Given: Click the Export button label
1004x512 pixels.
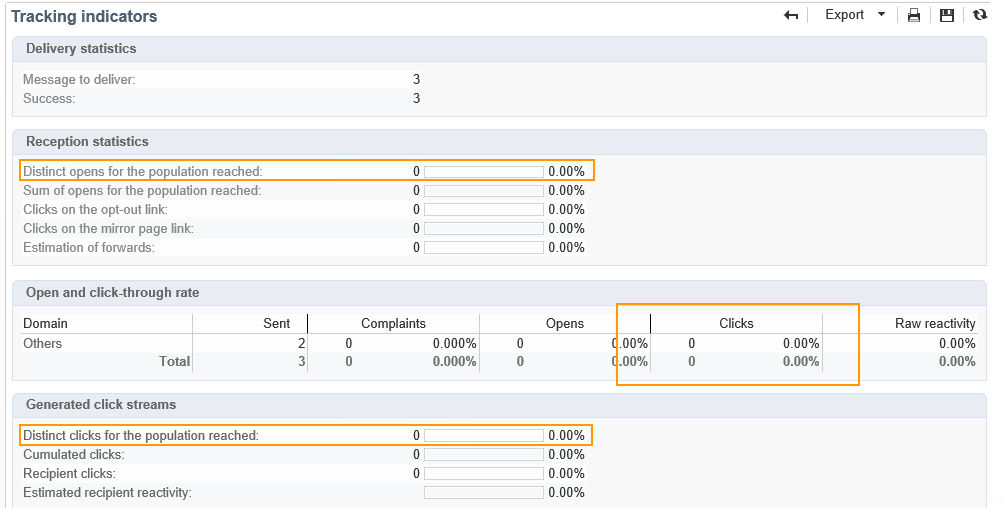Looking at the screenshot, I should [844, 15].
